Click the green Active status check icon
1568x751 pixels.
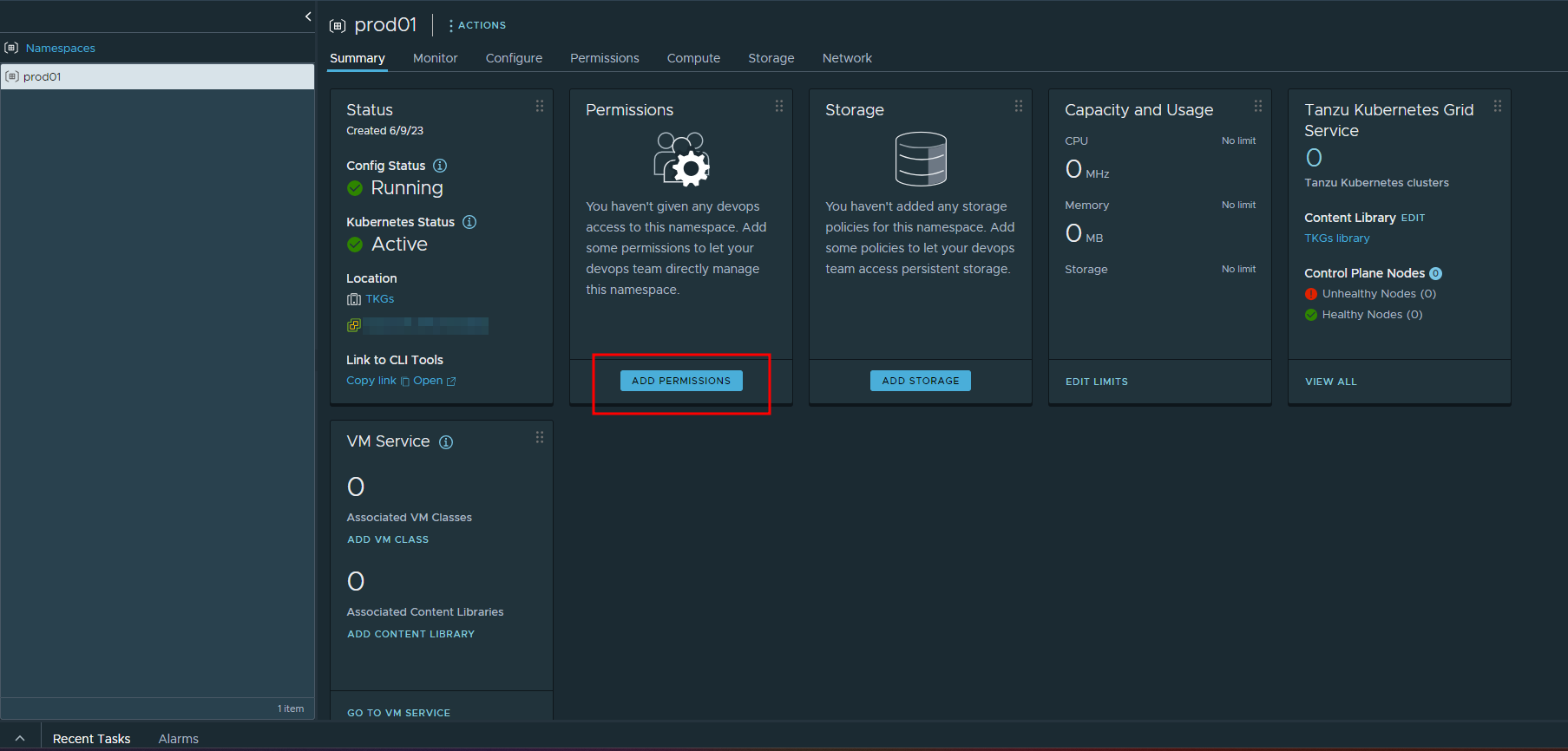point(355,245)
